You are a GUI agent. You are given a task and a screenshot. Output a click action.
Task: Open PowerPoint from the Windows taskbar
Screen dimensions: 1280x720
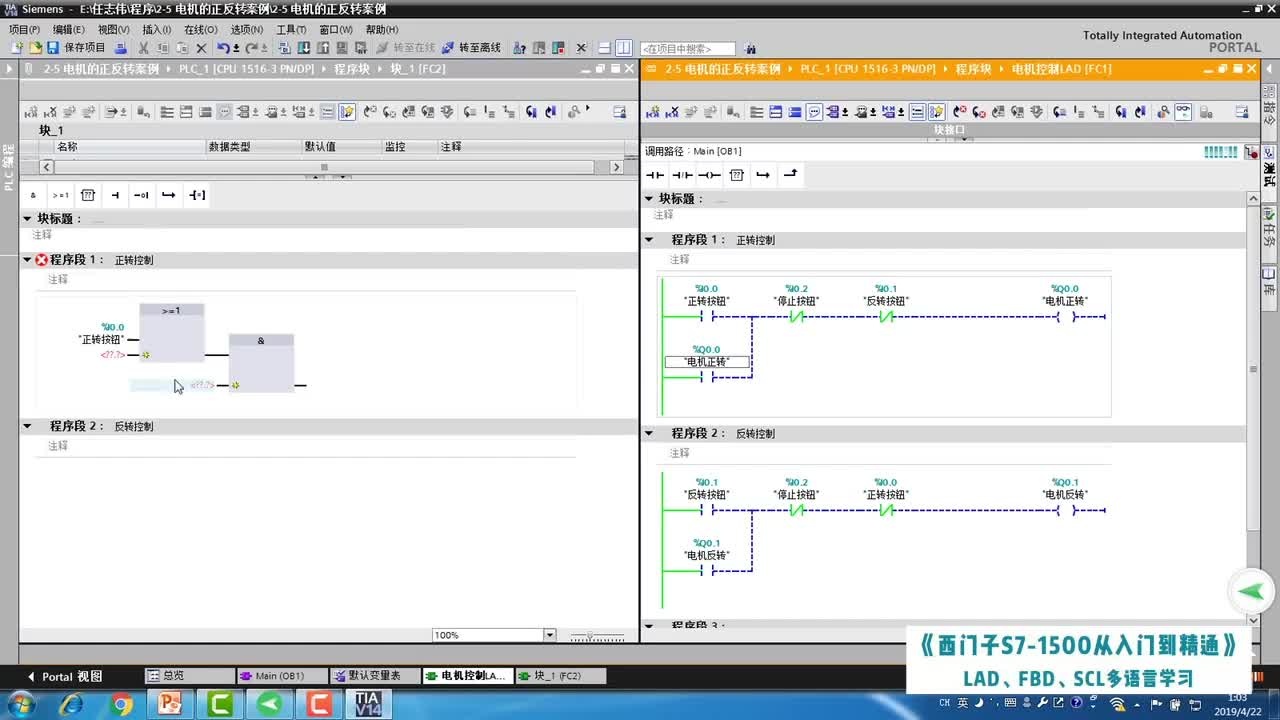[170, 704]
